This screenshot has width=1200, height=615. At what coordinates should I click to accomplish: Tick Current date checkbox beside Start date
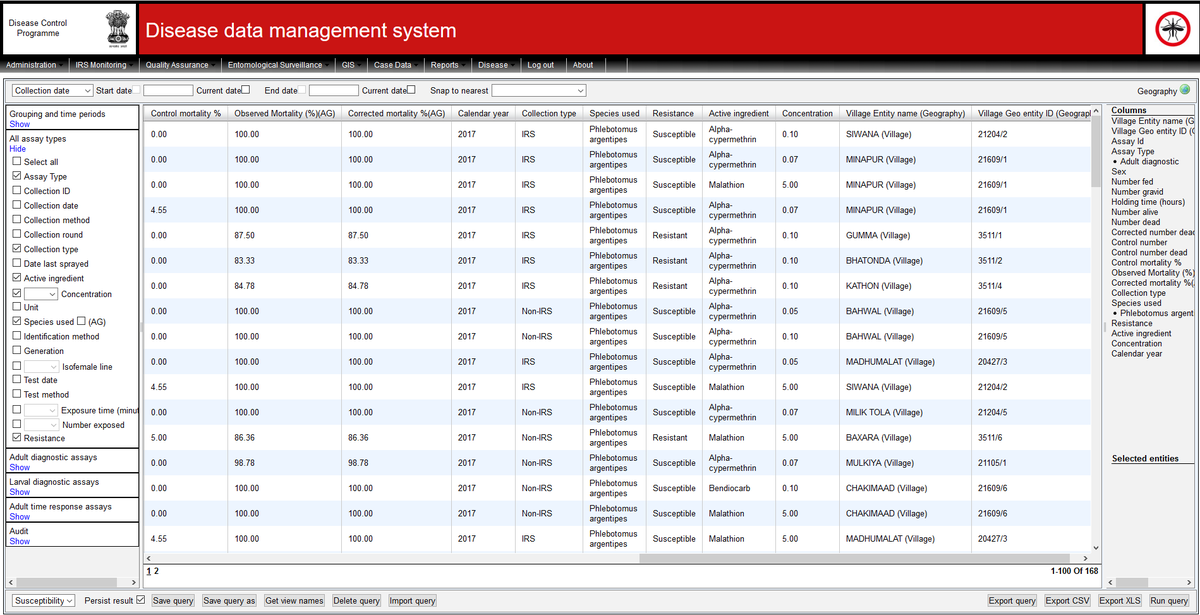246,91
